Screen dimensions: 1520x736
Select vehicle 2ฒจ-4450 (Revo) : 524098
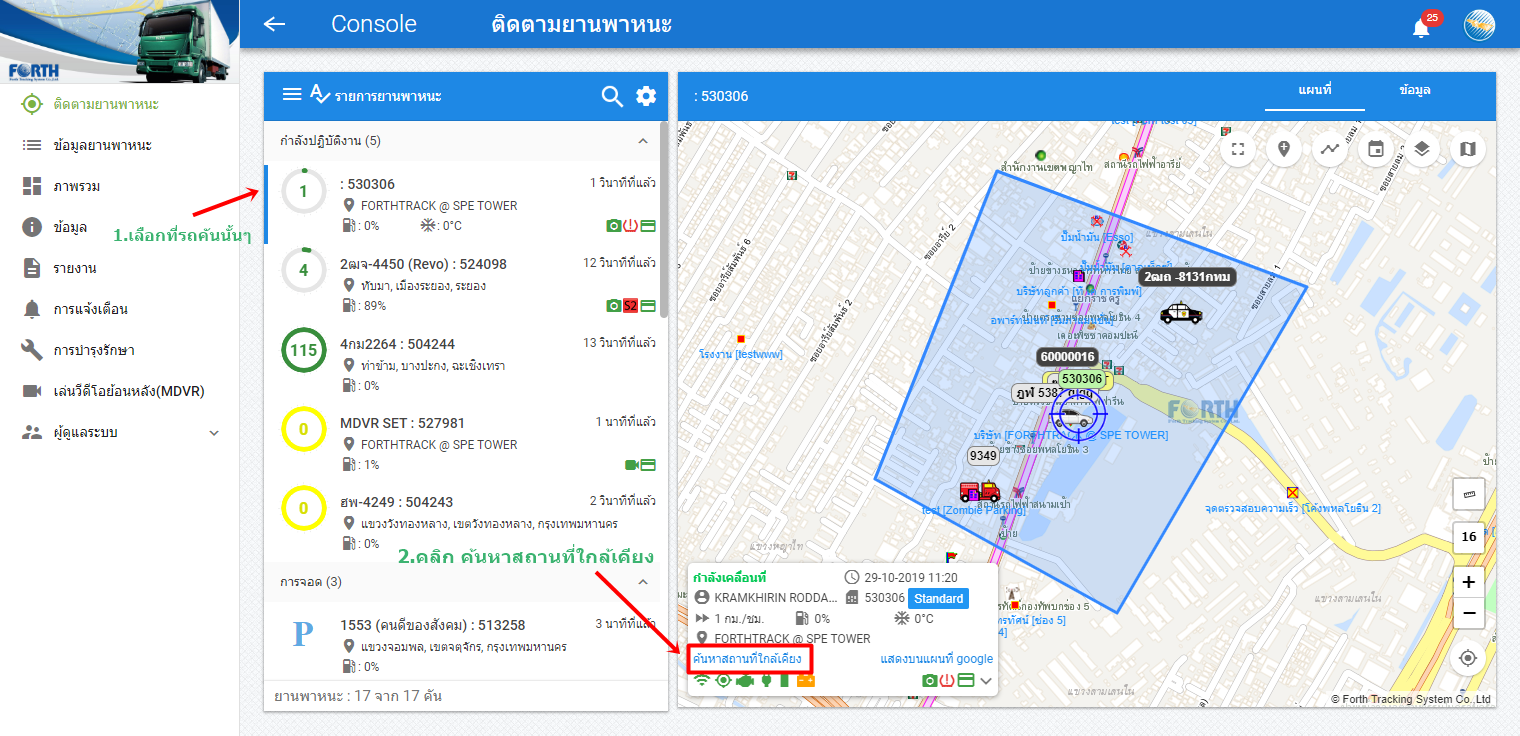click(x=464, y=284)
